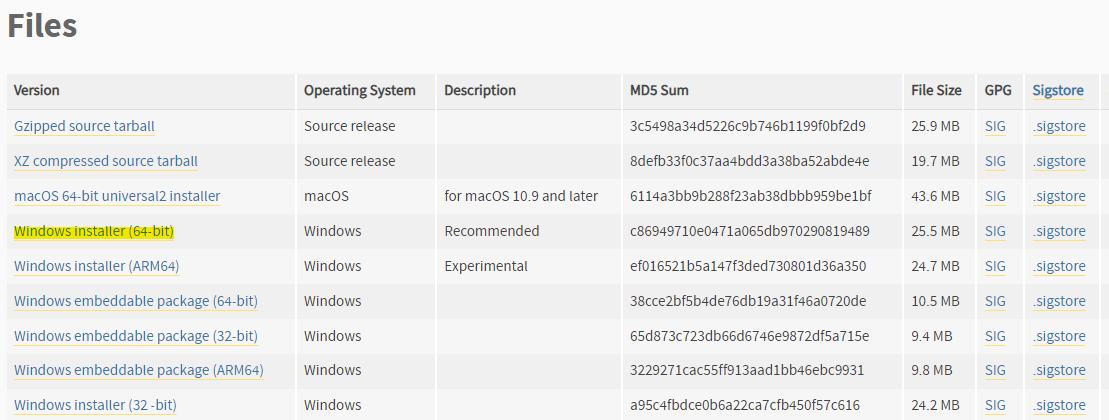
Task: Click 'for macOS 10.9 and later' description
Action: [x=521, y=196]
